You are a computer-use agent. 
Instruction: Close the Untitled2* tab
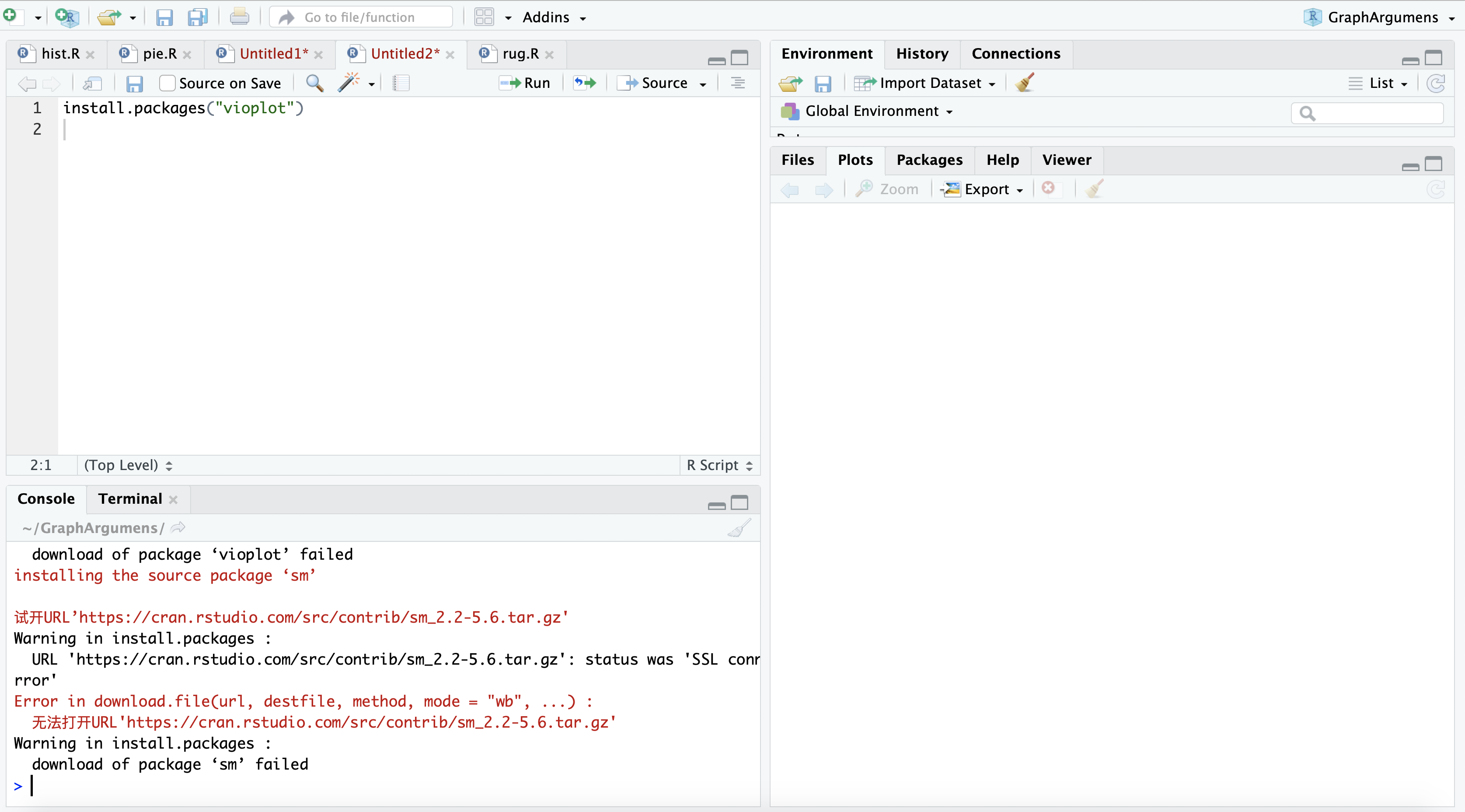point(450,55)
